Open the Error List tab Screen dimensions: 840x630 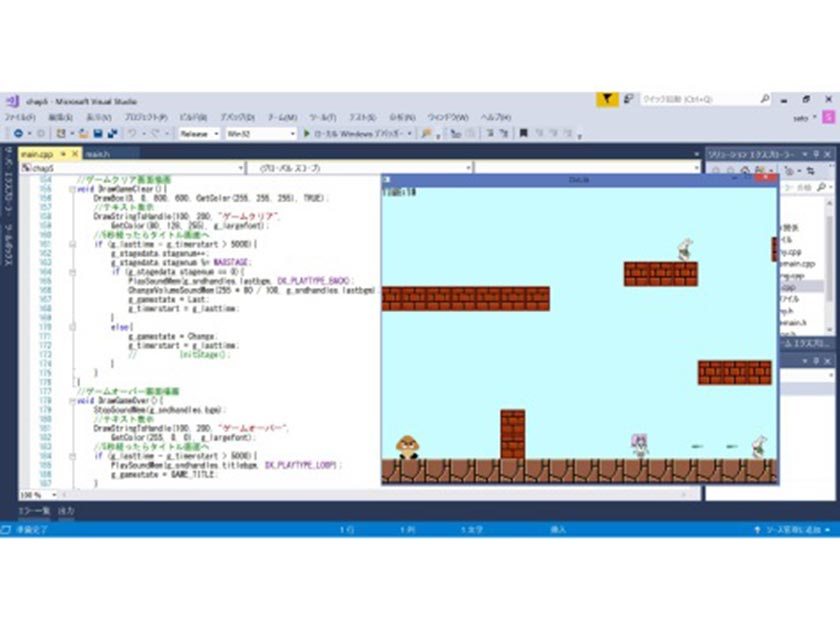pyautogui.click(x=34, y=511)
